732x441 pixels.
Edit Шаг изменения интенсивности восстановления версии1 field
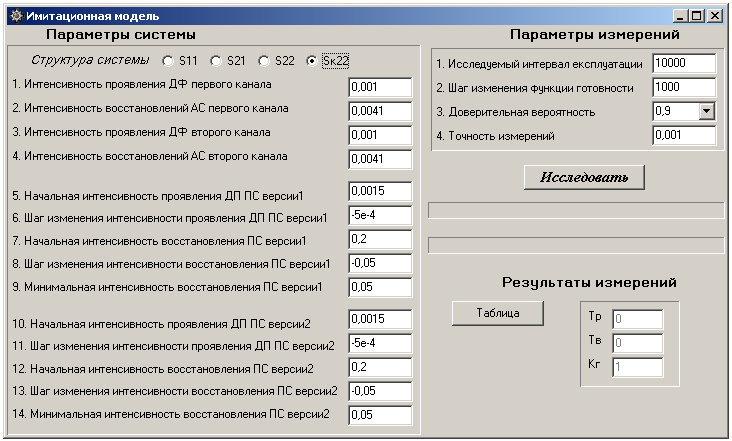(380, 263)
